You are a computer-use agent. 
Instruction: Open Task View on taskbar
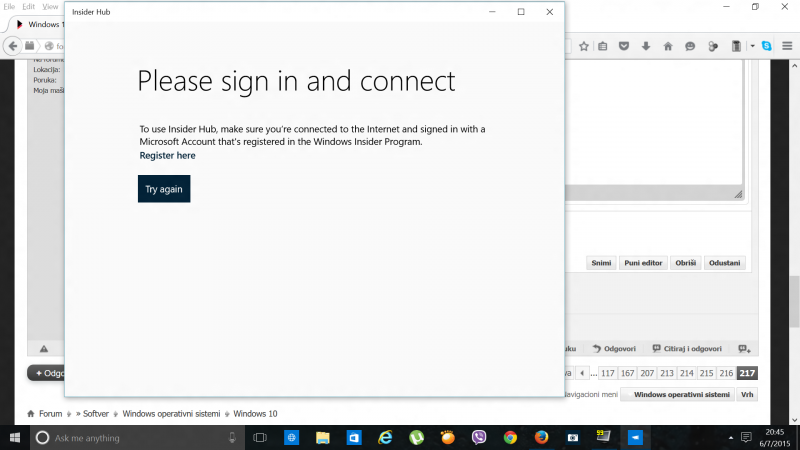(x=260, y=438)
